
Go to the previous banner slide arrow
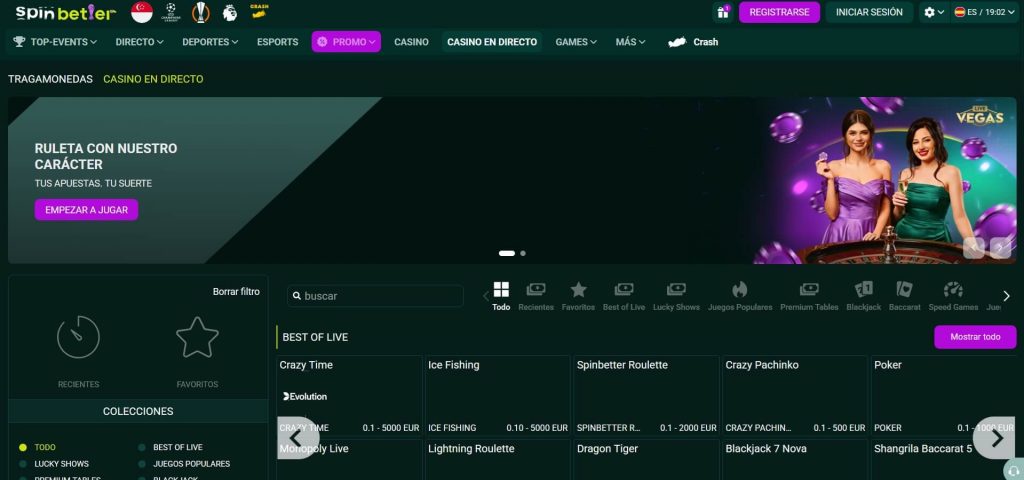point(974,248)
